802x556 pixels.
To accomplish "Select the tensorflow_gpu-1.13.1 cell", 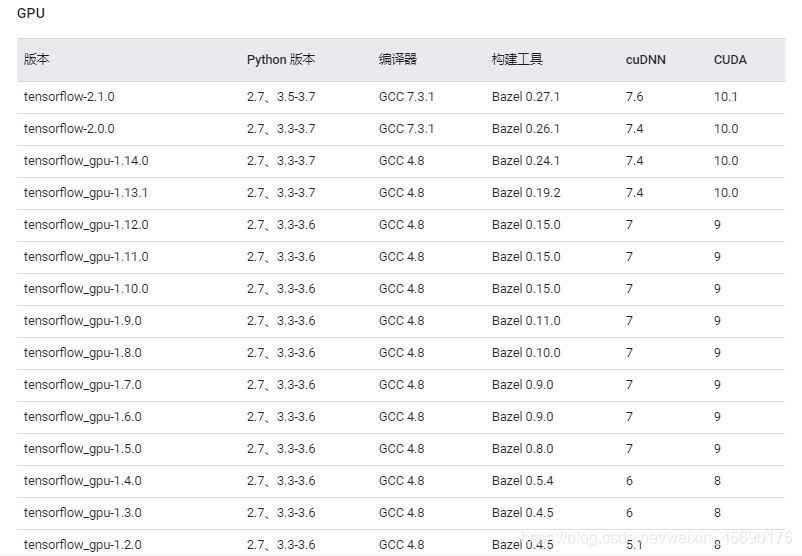I will point(85,193).
